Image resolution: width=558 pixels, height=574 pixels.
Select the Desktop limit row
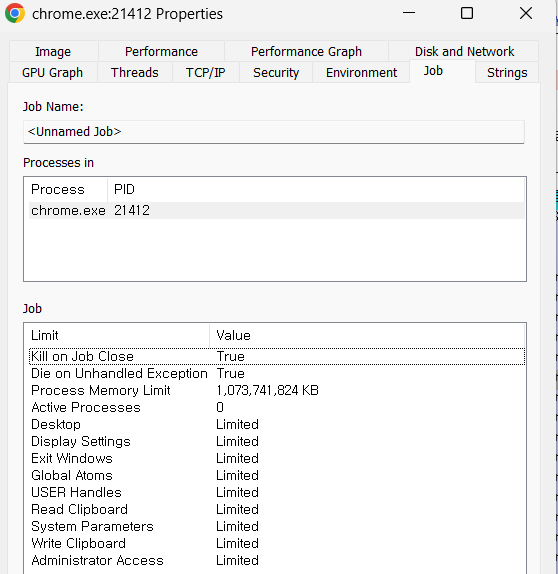click(x=276, y=424)
